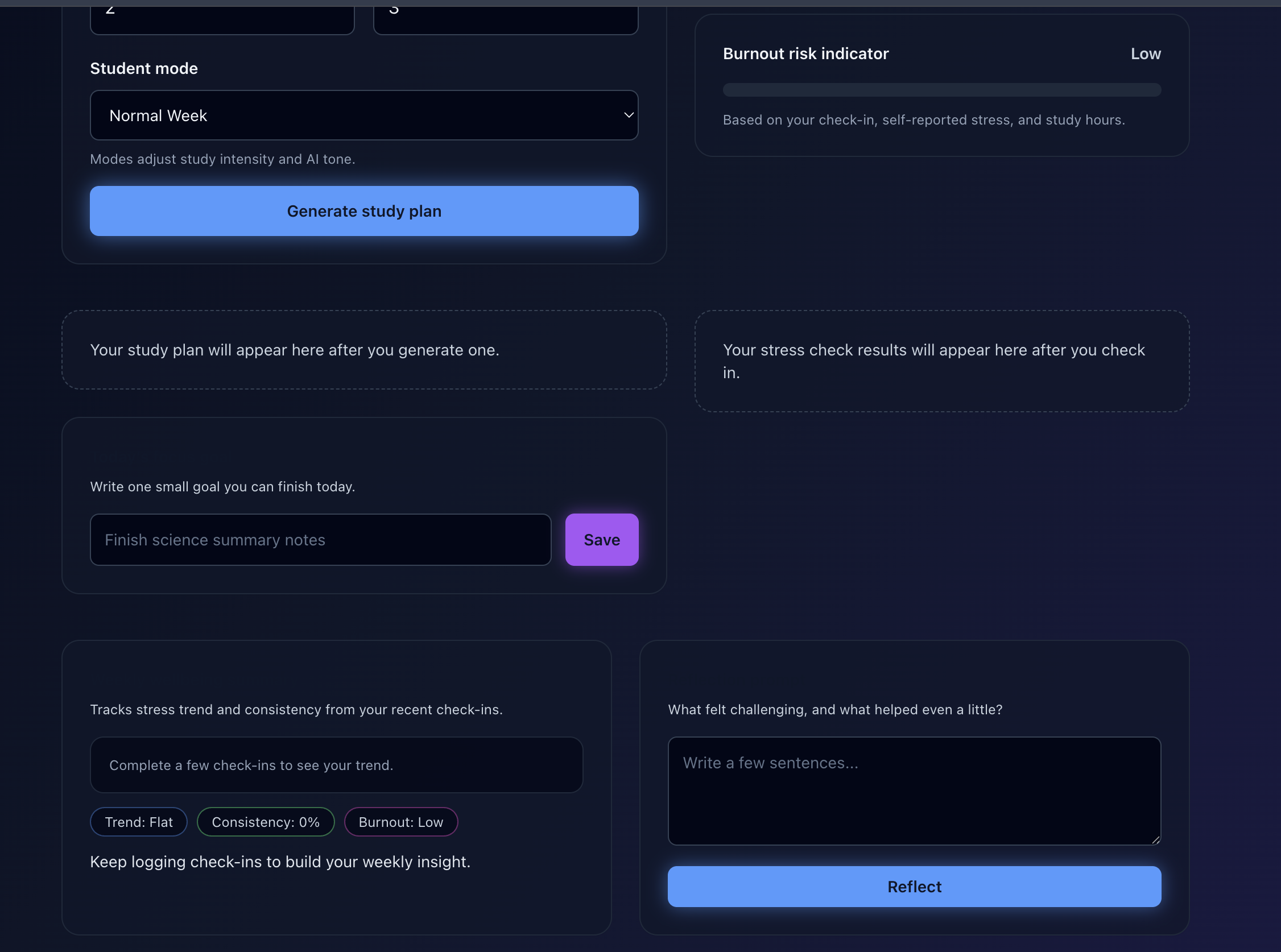
Task: Click 'Complete a few check-ins' trend box
Action: pos(337,765)
